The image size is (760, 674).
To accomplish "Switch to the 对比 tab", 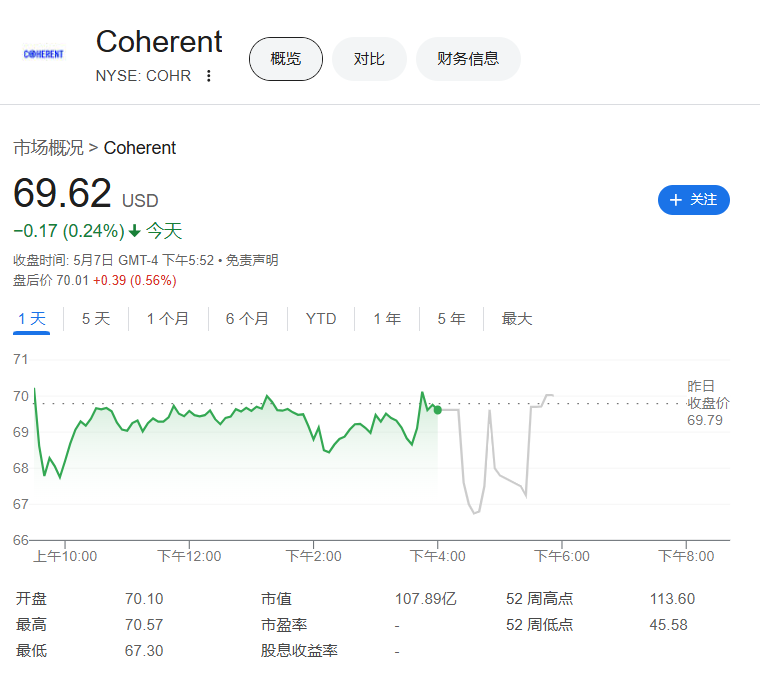I will pos(369,59).
